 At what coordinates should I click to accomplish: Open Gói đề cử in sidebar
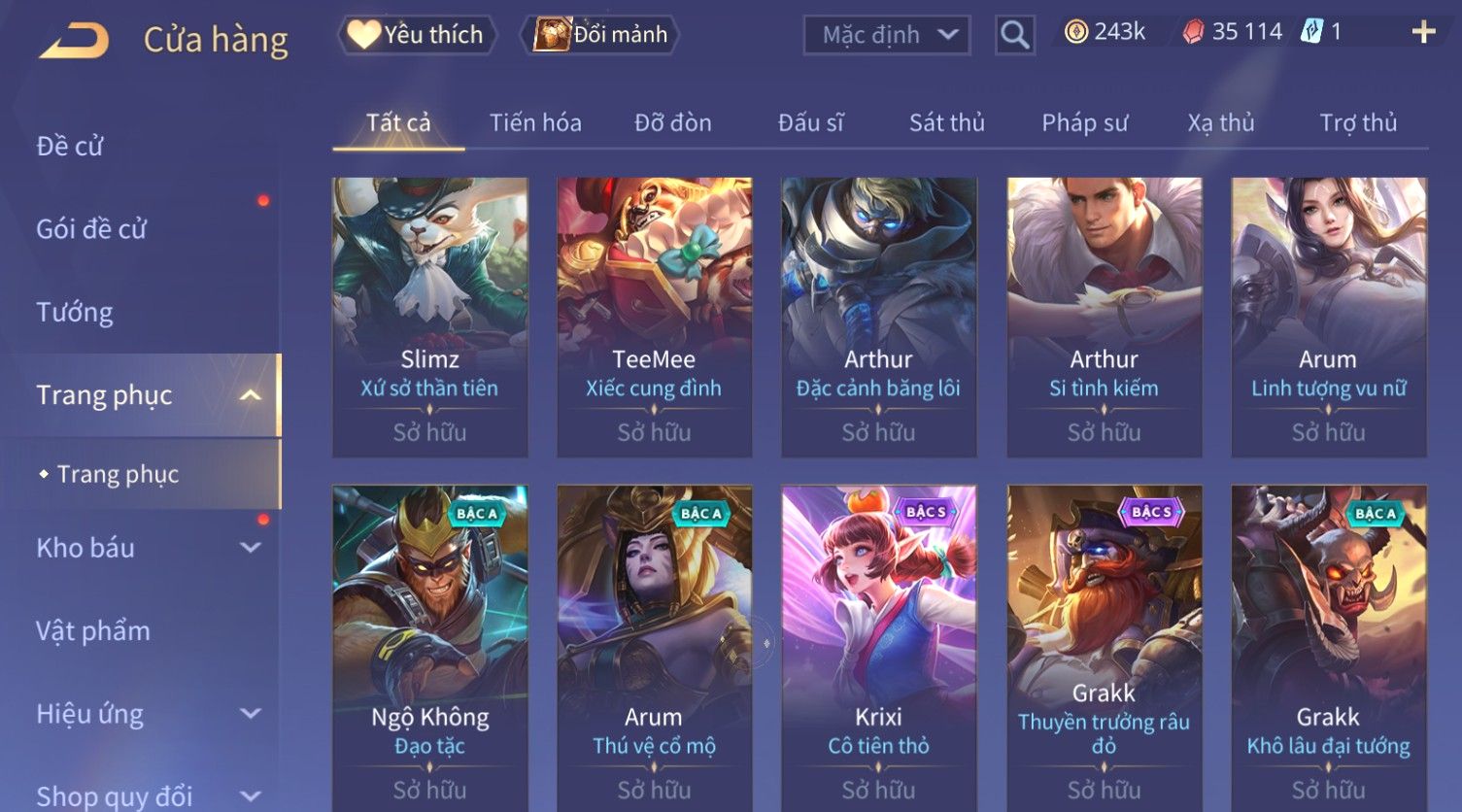pyautogui.click(x=91, y=229)
